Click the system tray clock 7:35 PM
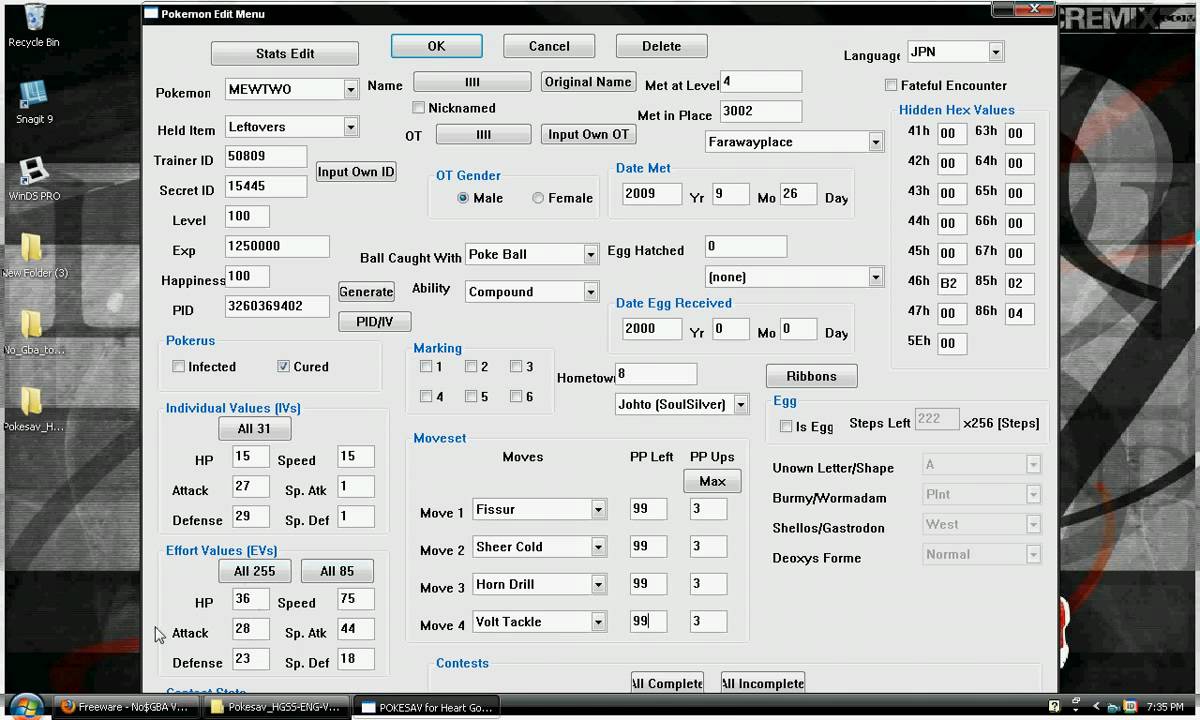 click(x=1164, y=707)
